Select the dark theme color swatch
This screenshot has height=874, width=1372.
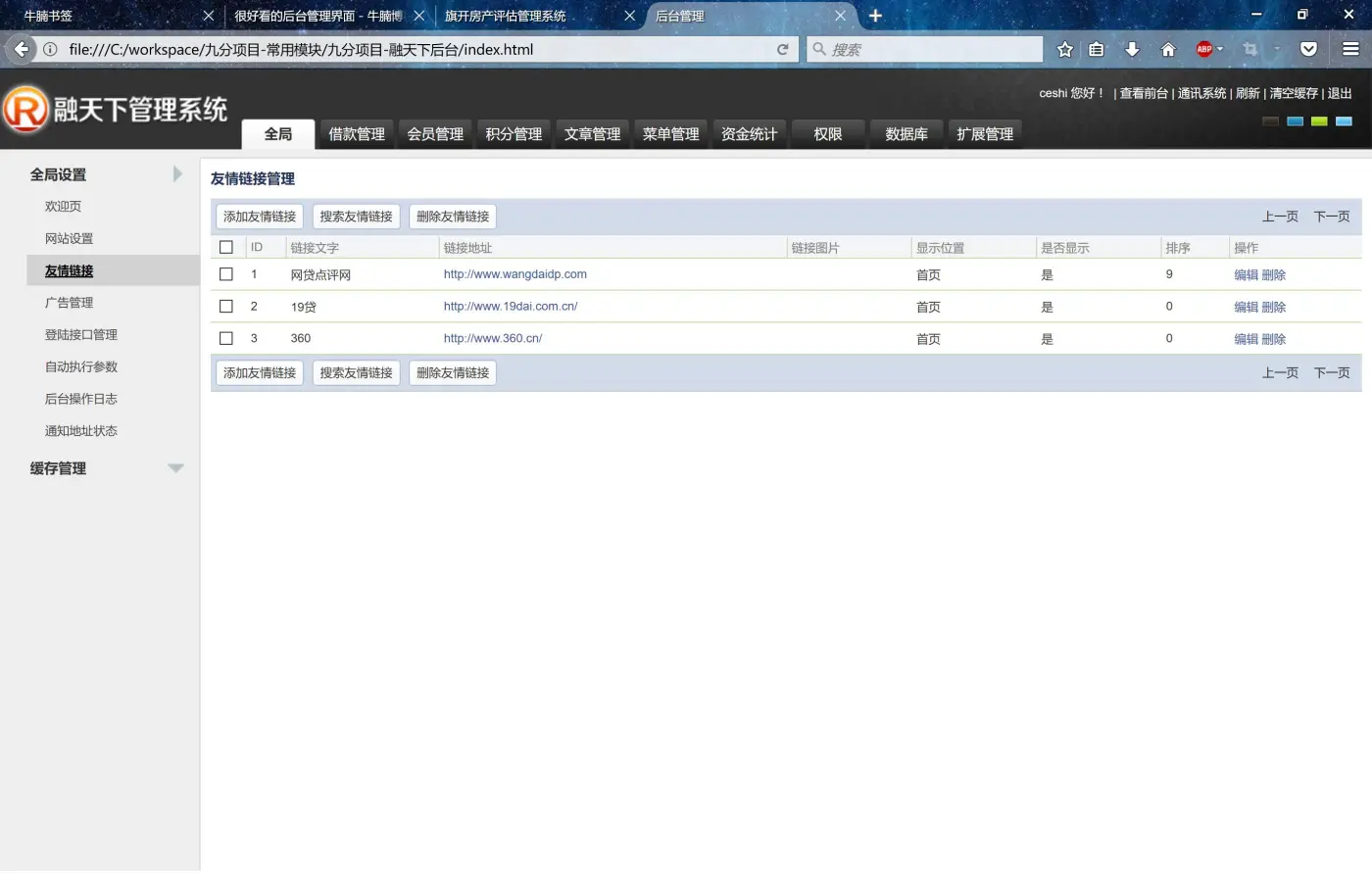(x=1271, y=121)
